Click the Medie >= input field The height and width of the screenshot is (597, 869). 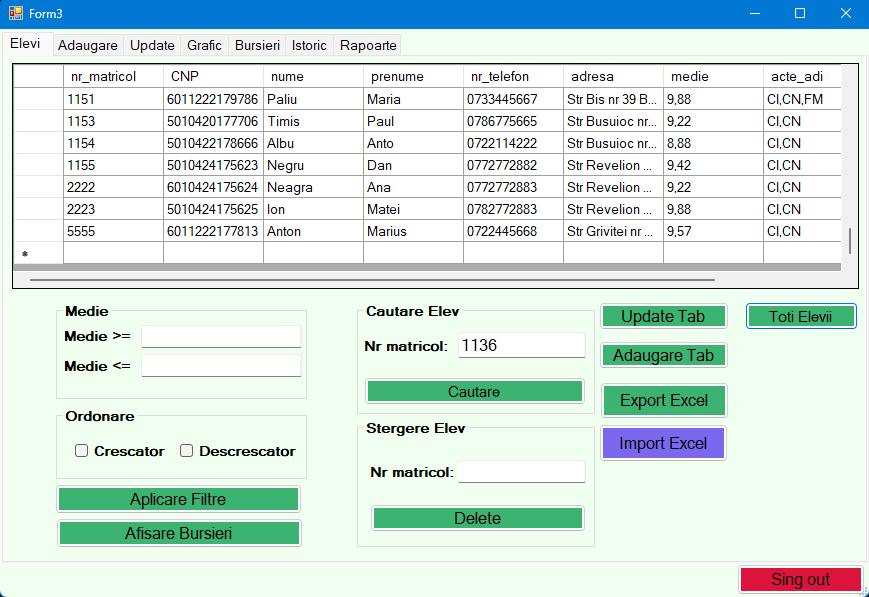click(220, 336)
